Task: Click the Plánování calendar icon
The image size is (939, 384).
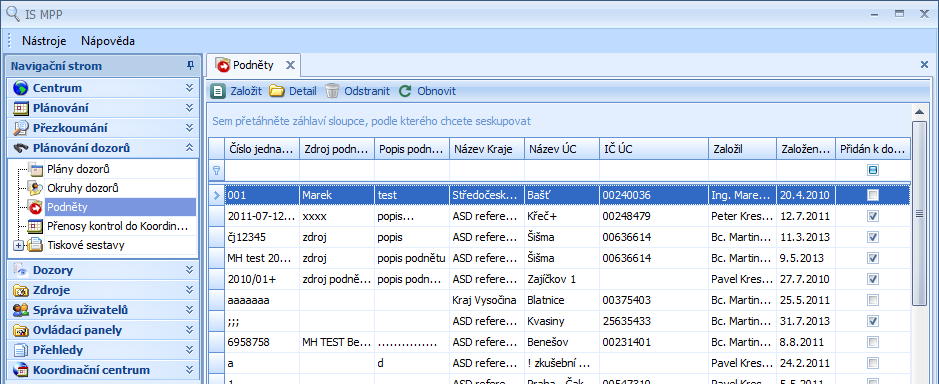Action: [20, 108]
